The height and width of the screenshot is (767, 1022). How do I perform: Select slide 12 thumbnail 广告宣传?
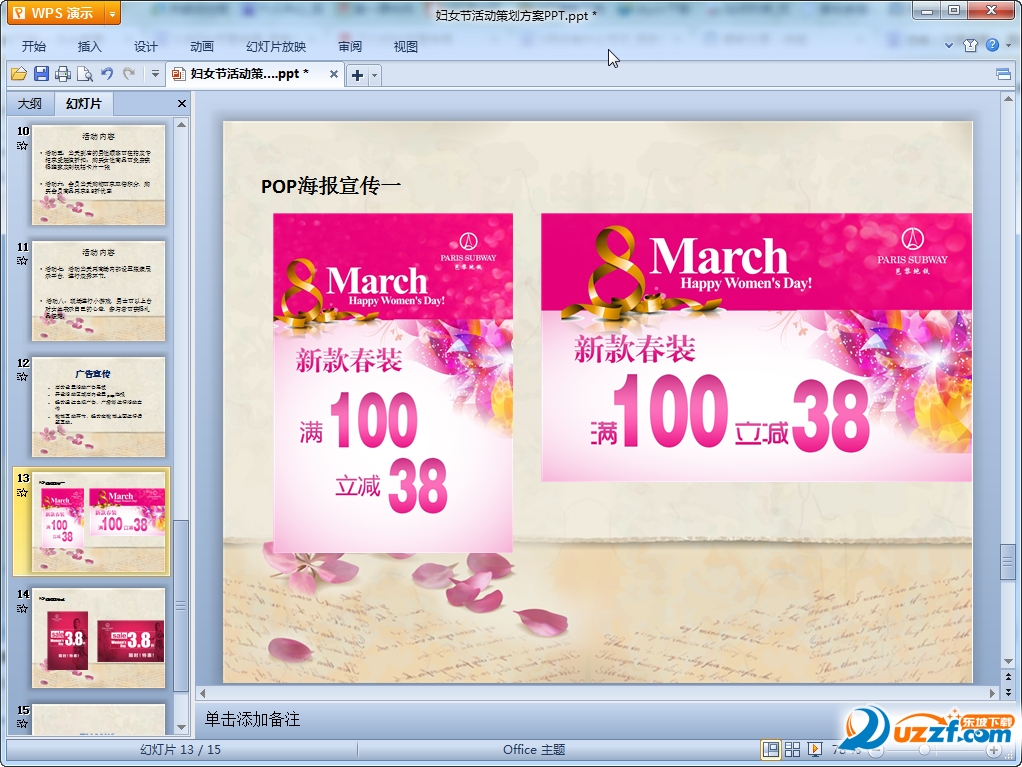98,407
